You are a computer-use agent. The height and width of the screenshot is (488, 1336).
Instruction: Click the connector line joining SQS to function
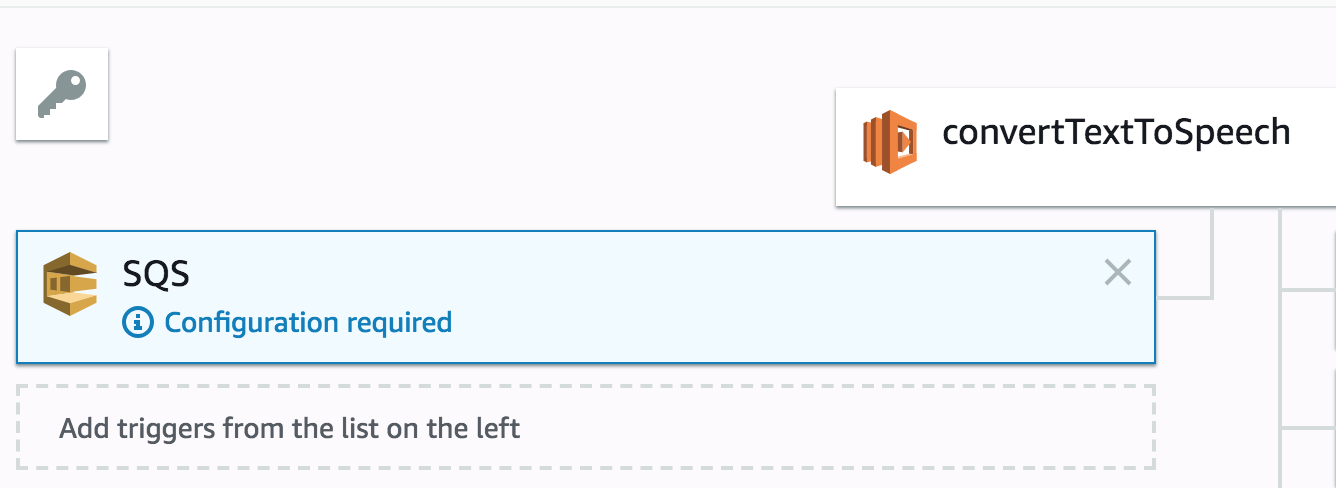point(1186,297)
